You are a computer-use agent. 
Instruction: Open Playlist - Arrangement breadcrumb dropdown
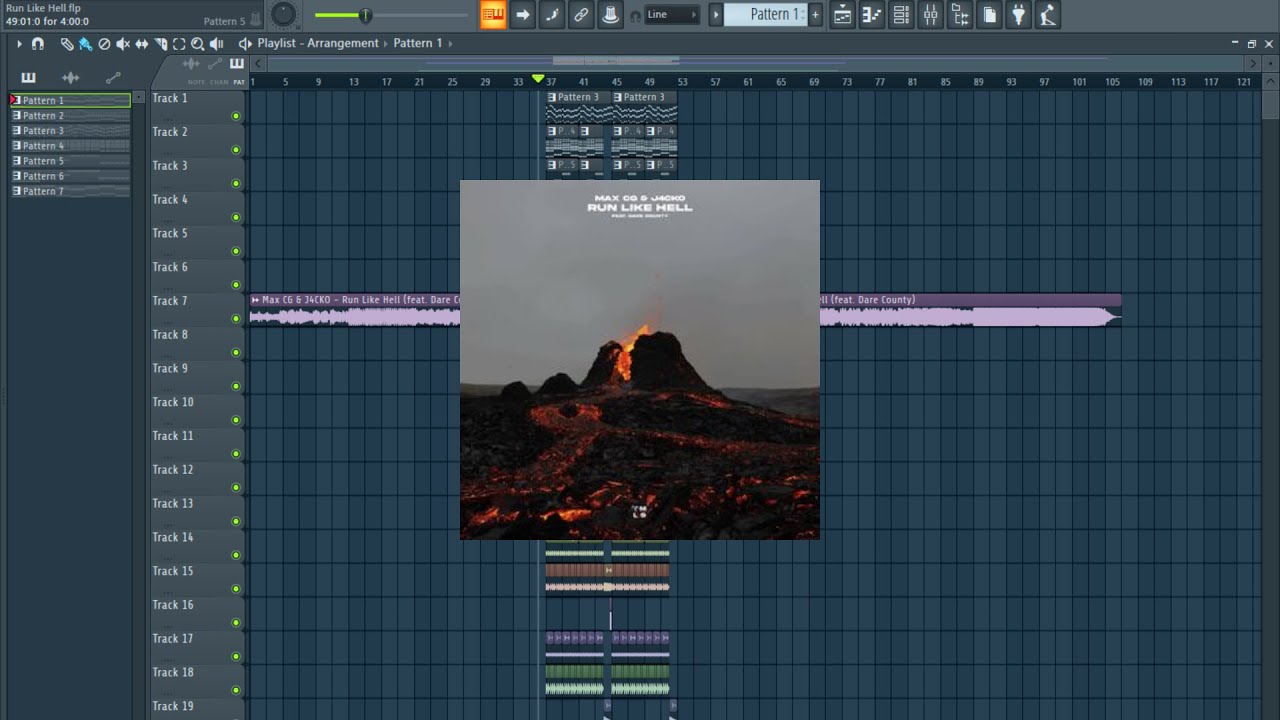(318, 44)
